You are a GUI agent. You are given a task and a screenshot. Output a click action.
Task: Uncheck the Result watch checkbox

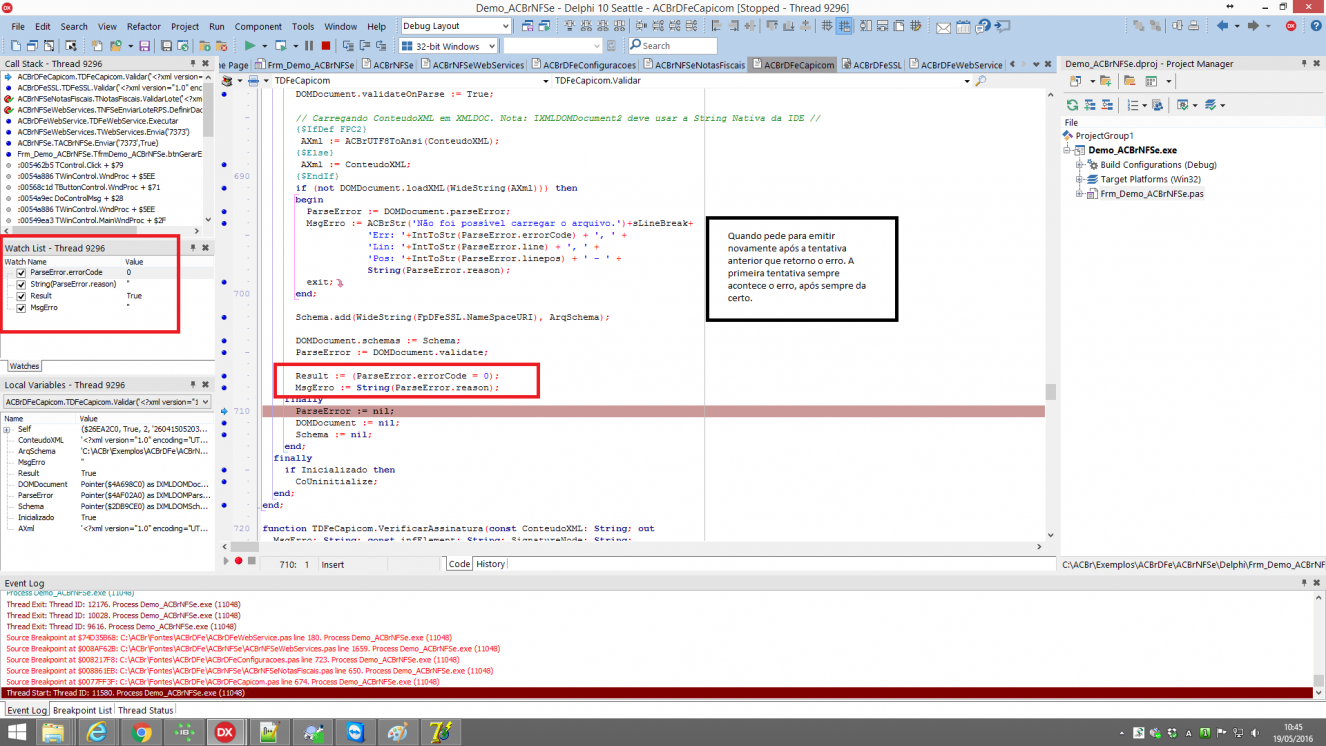coord(21,296)
